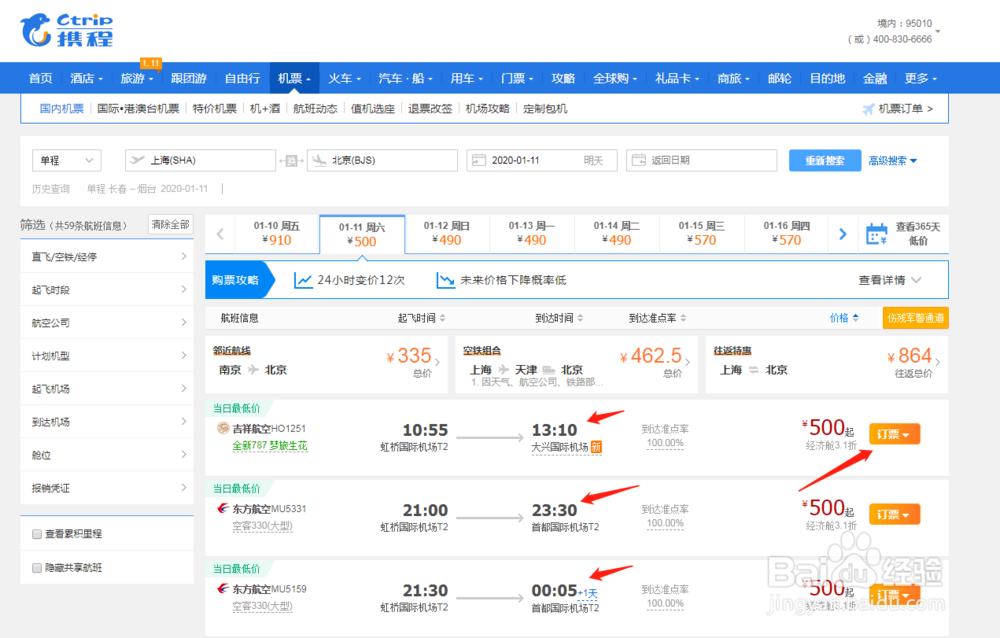Expand the 航空公司 filter
This screenshot has width=1000, height=638.
point(107,323)
